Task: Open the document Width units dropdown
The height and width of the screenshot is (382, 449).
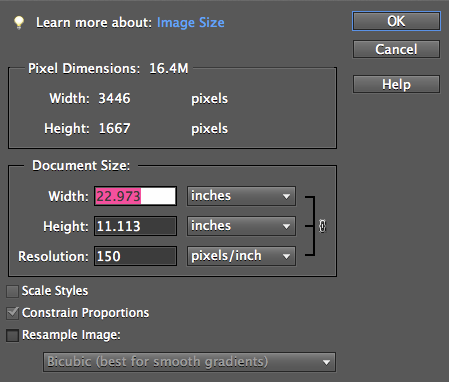Action: (x=241, y=196)
